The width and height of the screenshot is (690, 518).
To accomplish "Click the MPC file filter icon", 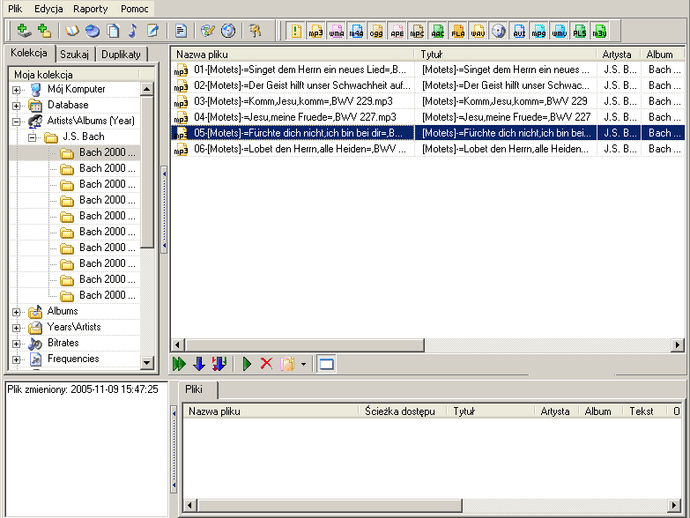I will point(417,31).
